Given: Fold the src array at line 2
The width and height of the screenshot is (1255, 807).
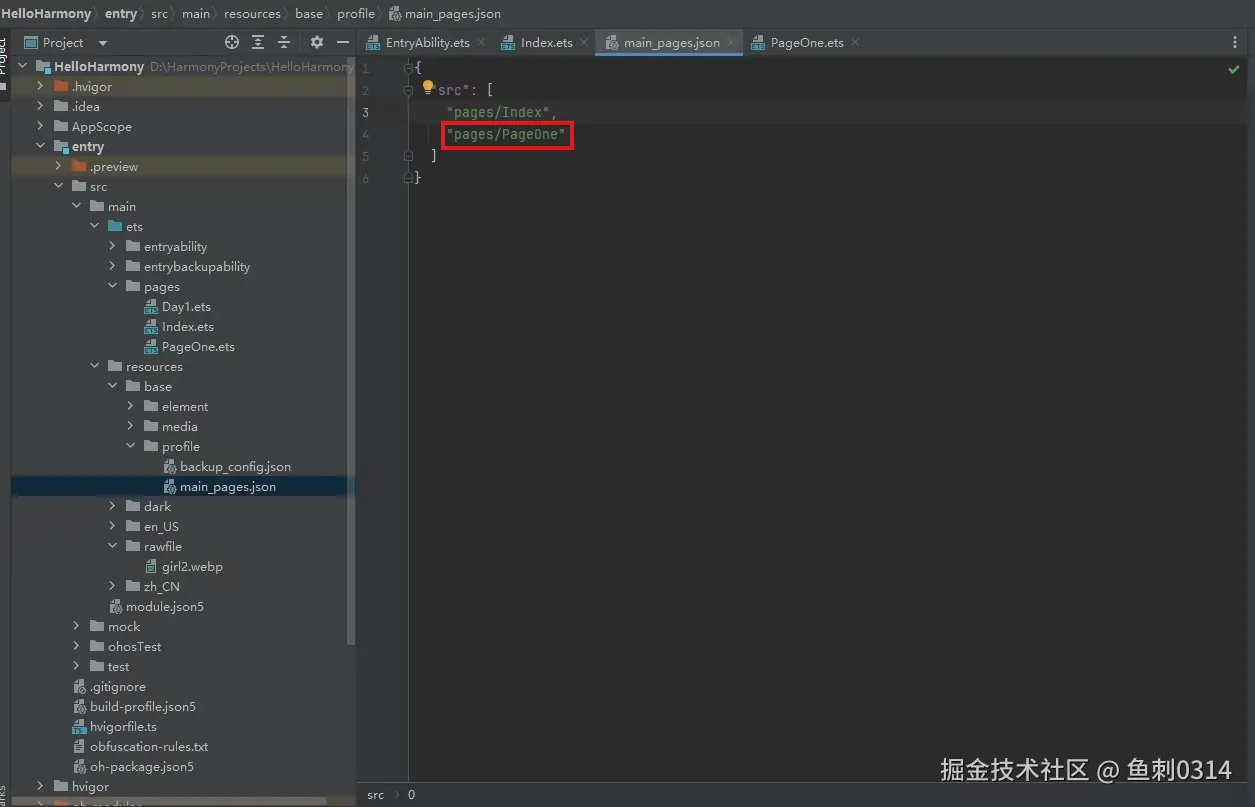Looking at the screenshot, I should 408,90.
